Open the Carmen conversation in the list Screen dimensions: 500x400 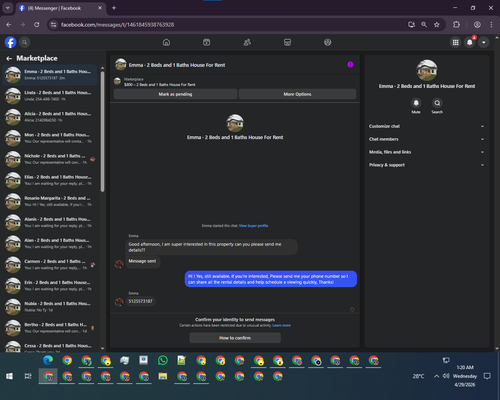coord(50,264)
